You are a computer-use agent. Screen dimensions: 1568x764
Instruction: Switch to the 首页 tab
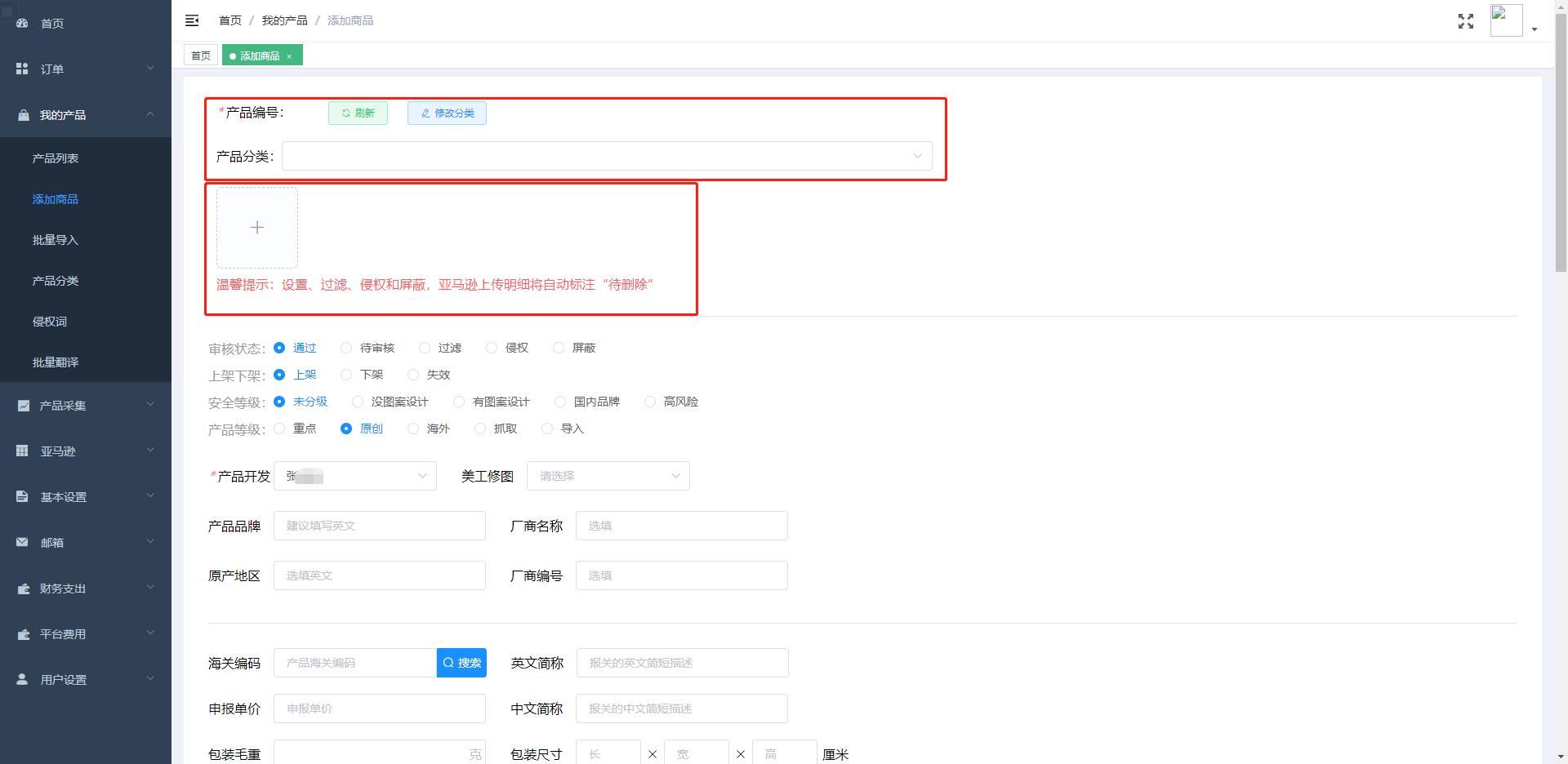coord(201,56)
